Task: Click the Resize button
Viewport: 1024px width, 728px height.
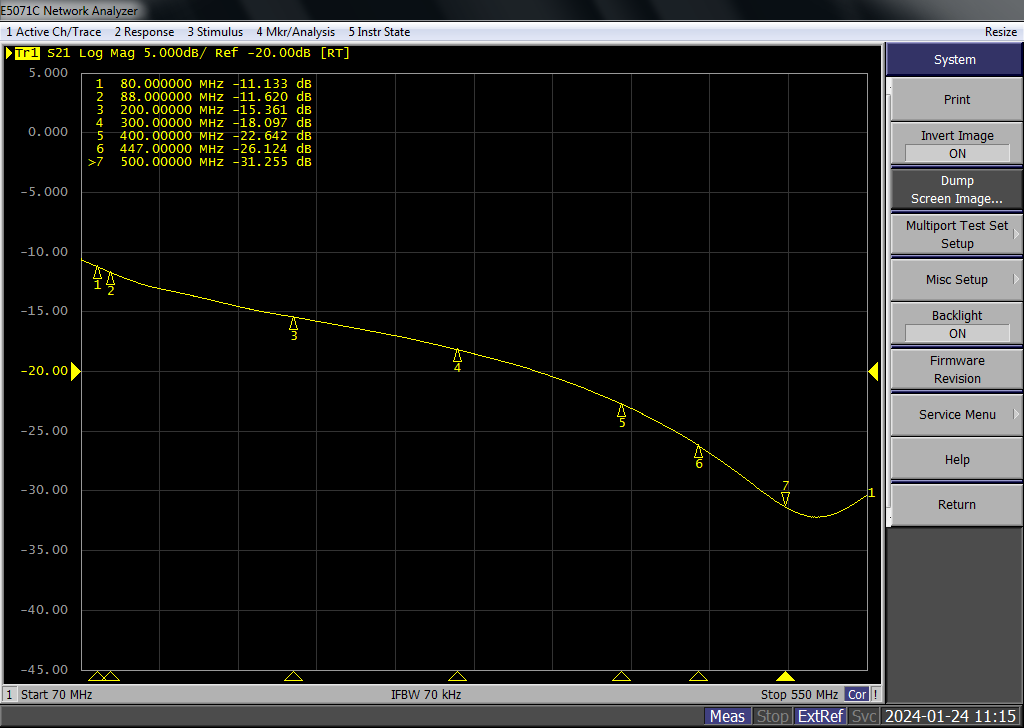Action: 1000,32
